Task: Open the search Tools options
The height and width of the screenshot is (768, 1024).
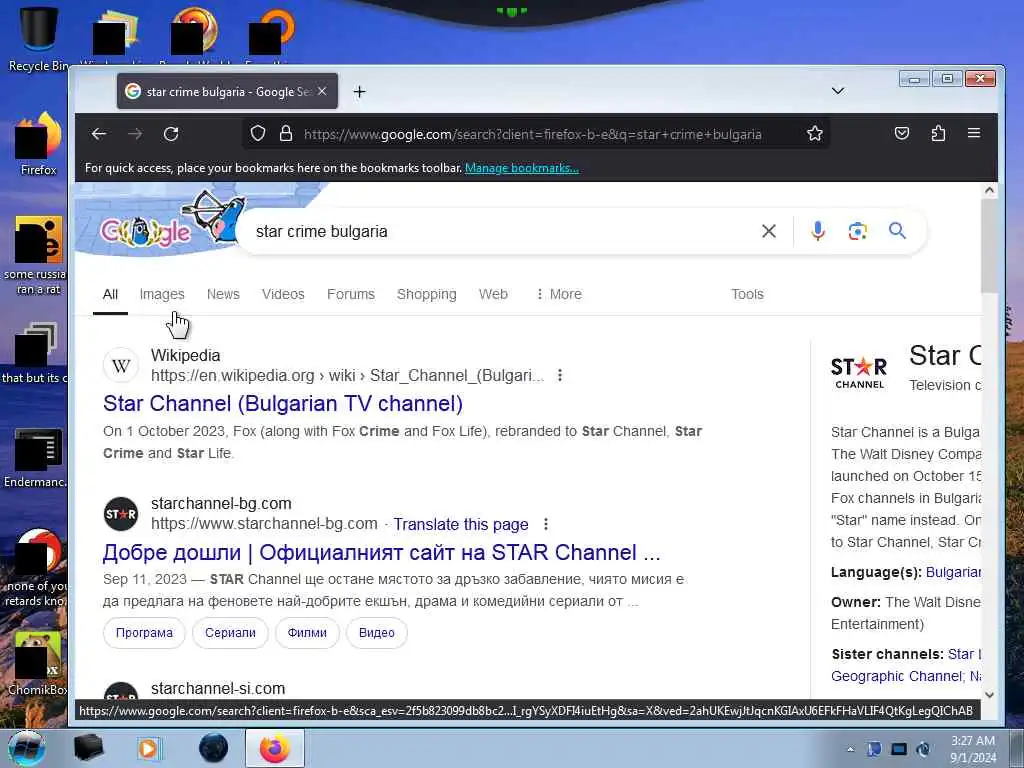Action: [x=747, y=295]
